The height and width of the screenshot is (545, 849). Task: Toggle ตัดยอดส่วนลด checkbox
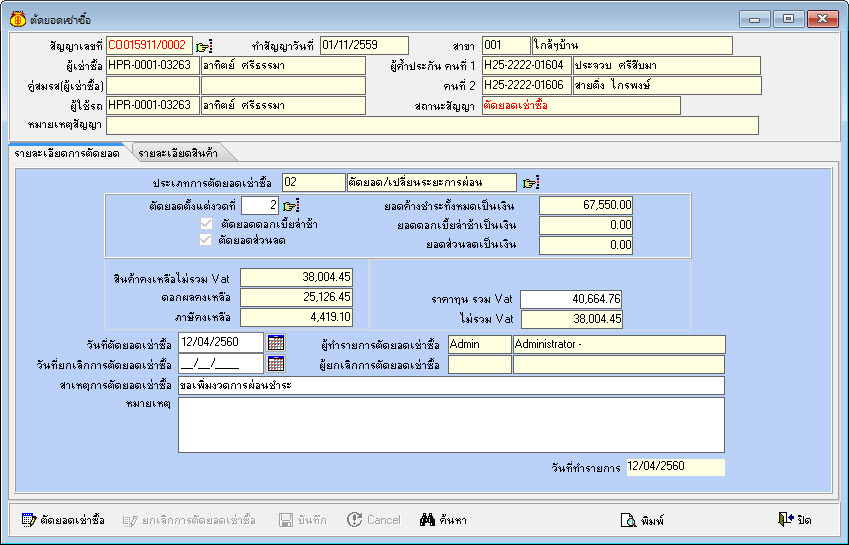click(205, 240)
